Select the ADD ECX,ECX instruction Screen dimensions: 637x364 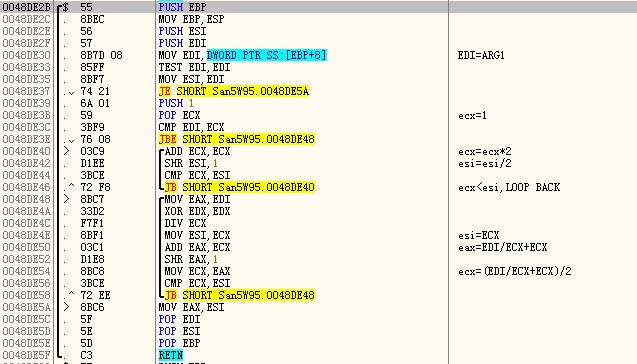197,152
